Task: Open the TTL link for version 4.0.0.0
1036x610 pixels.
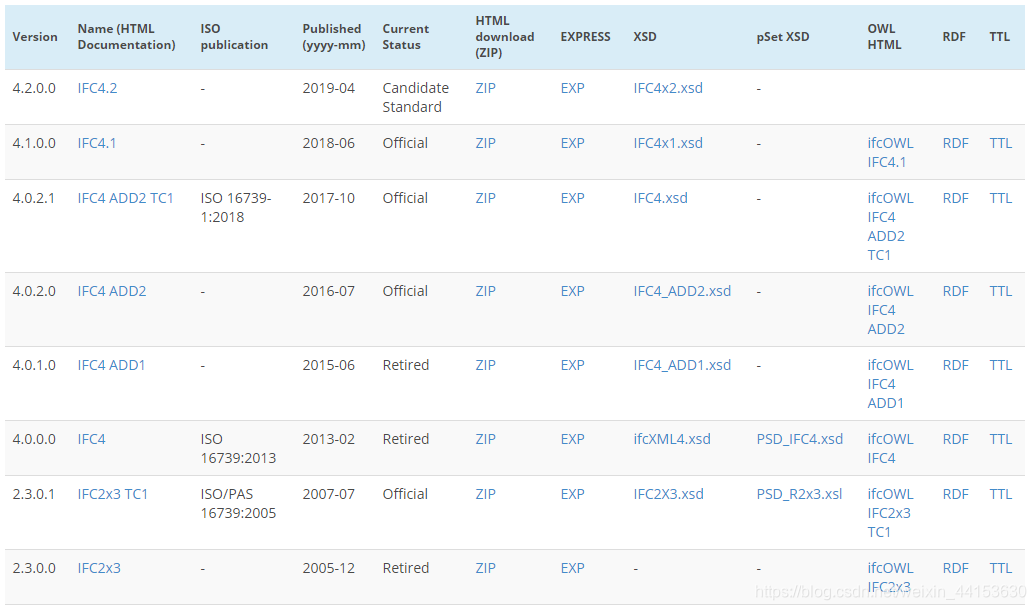Action: pyautogui.click(x=1000, y=439)
